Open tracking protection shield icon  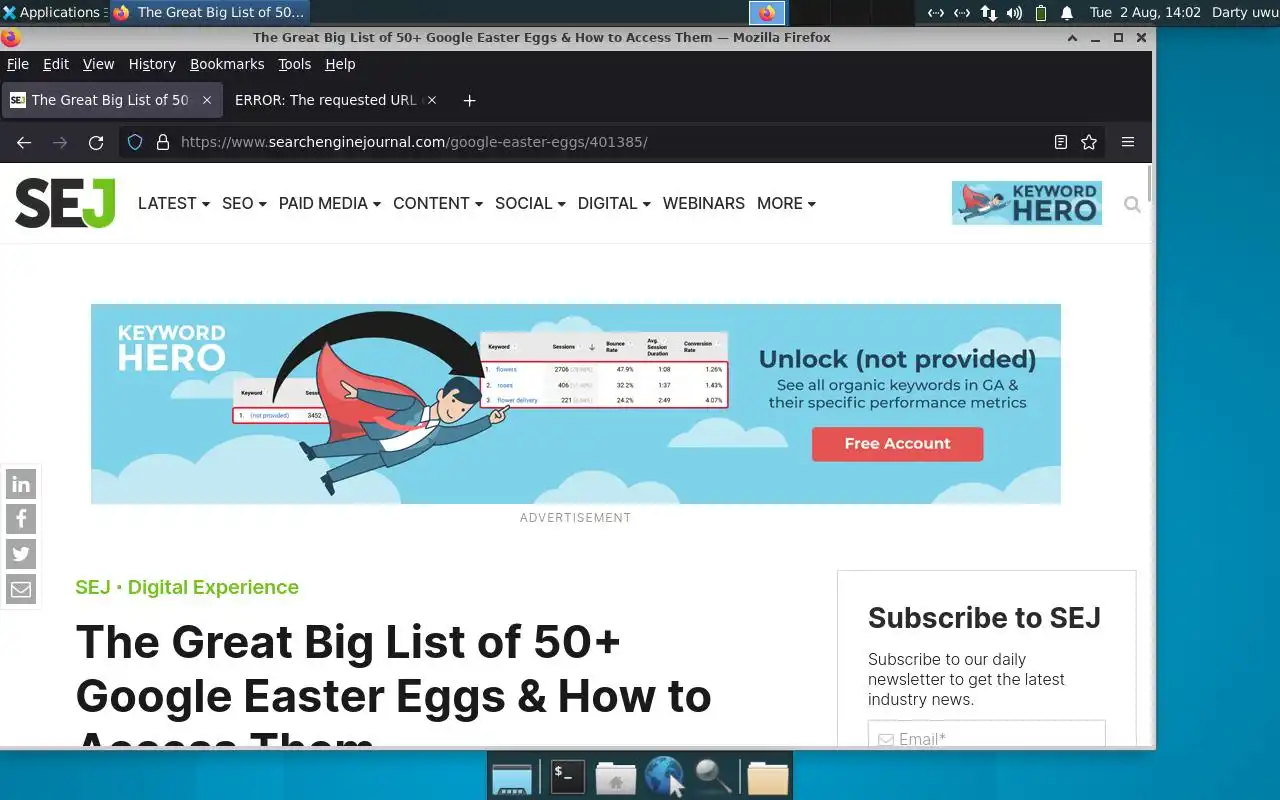click(135, 142)
